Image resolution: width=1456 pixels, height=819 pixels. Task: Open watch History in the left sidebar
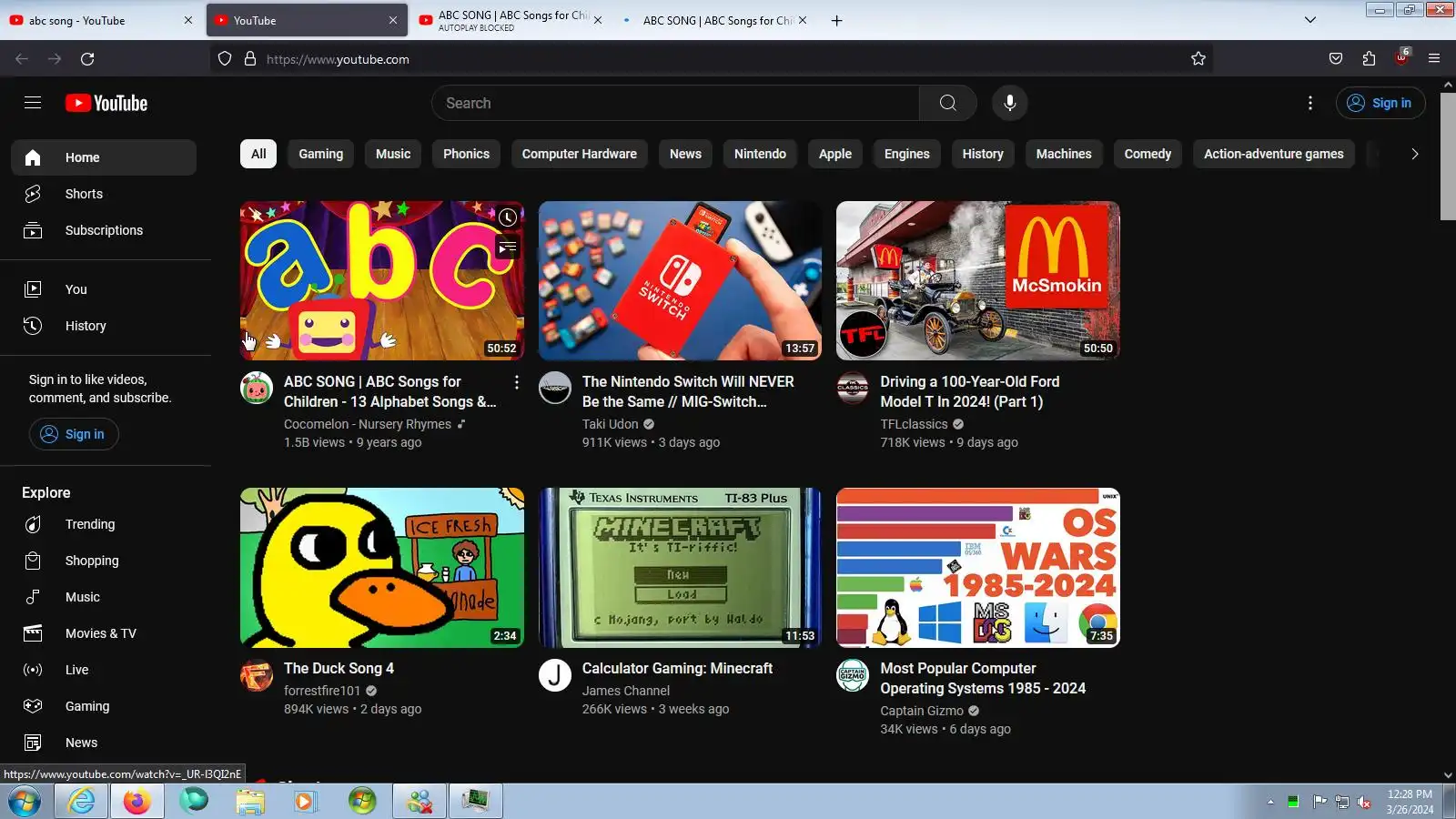104,326
